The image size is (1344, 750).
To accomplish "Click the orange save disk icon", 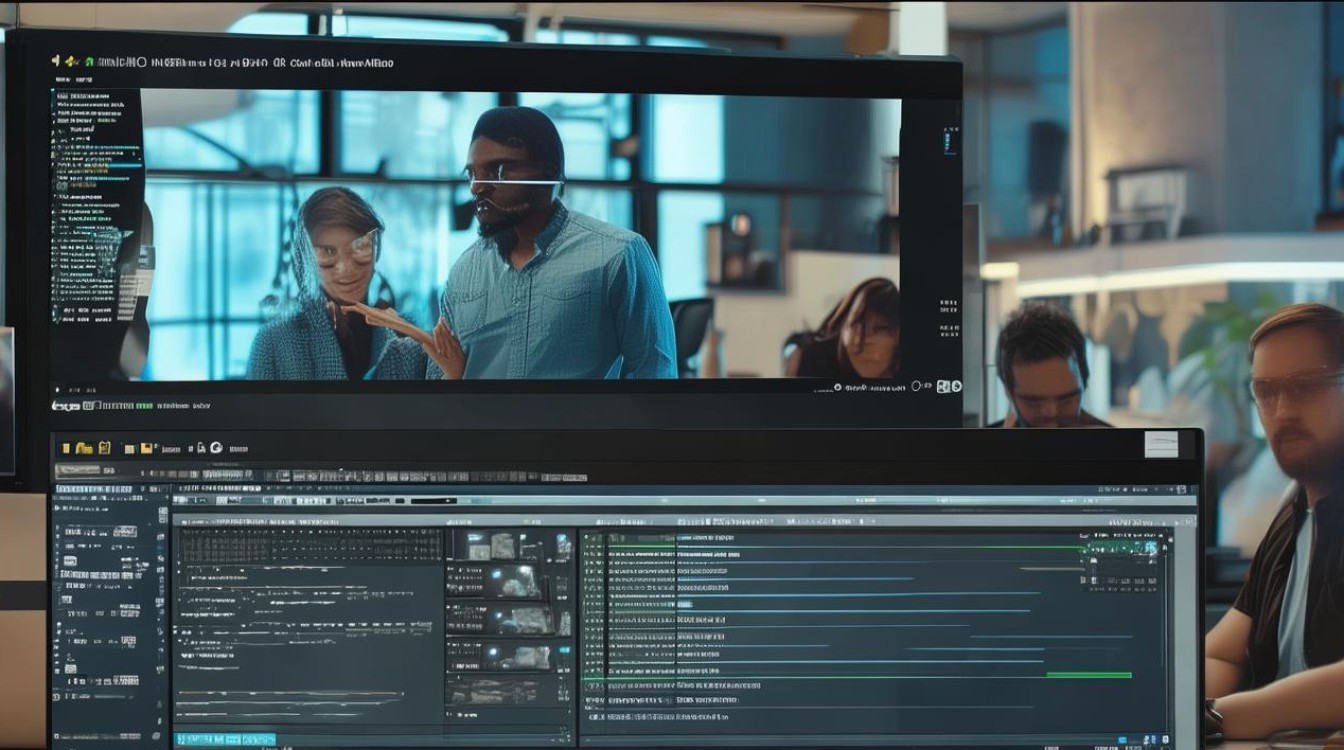I will point(147,449).
